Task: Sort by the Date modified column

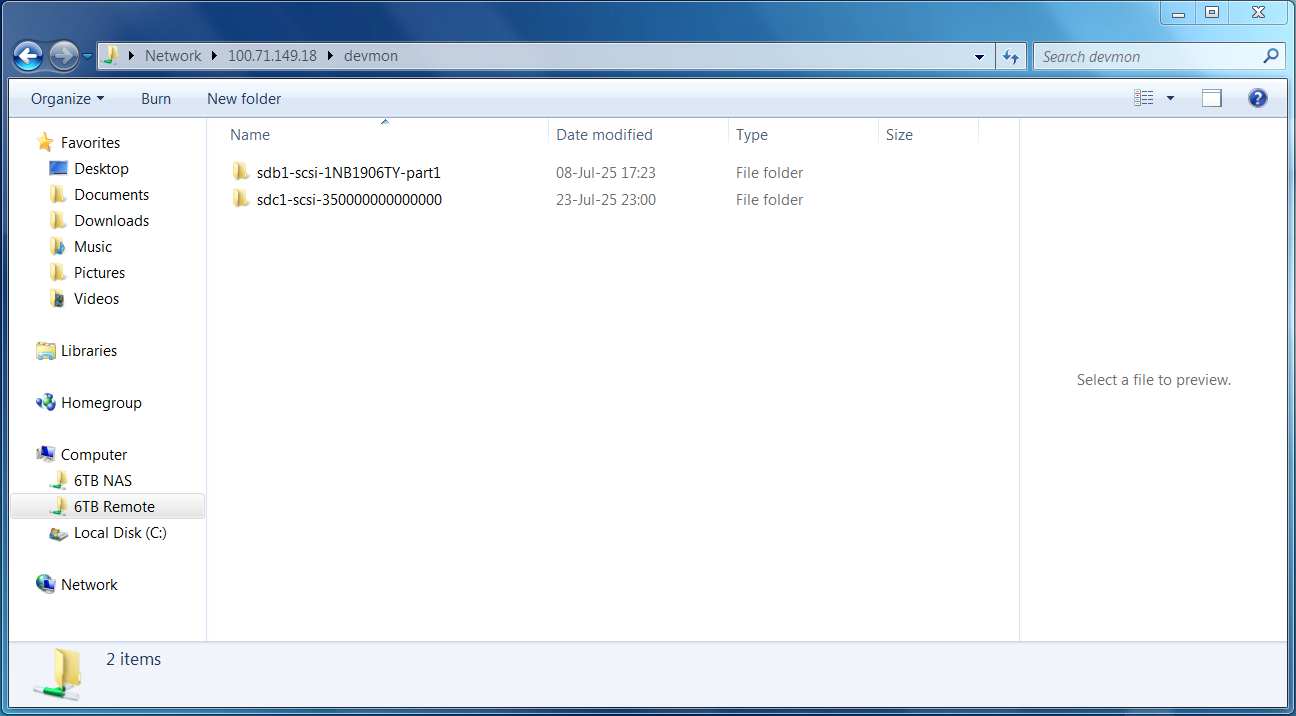Action: click(x=604, y=135)
